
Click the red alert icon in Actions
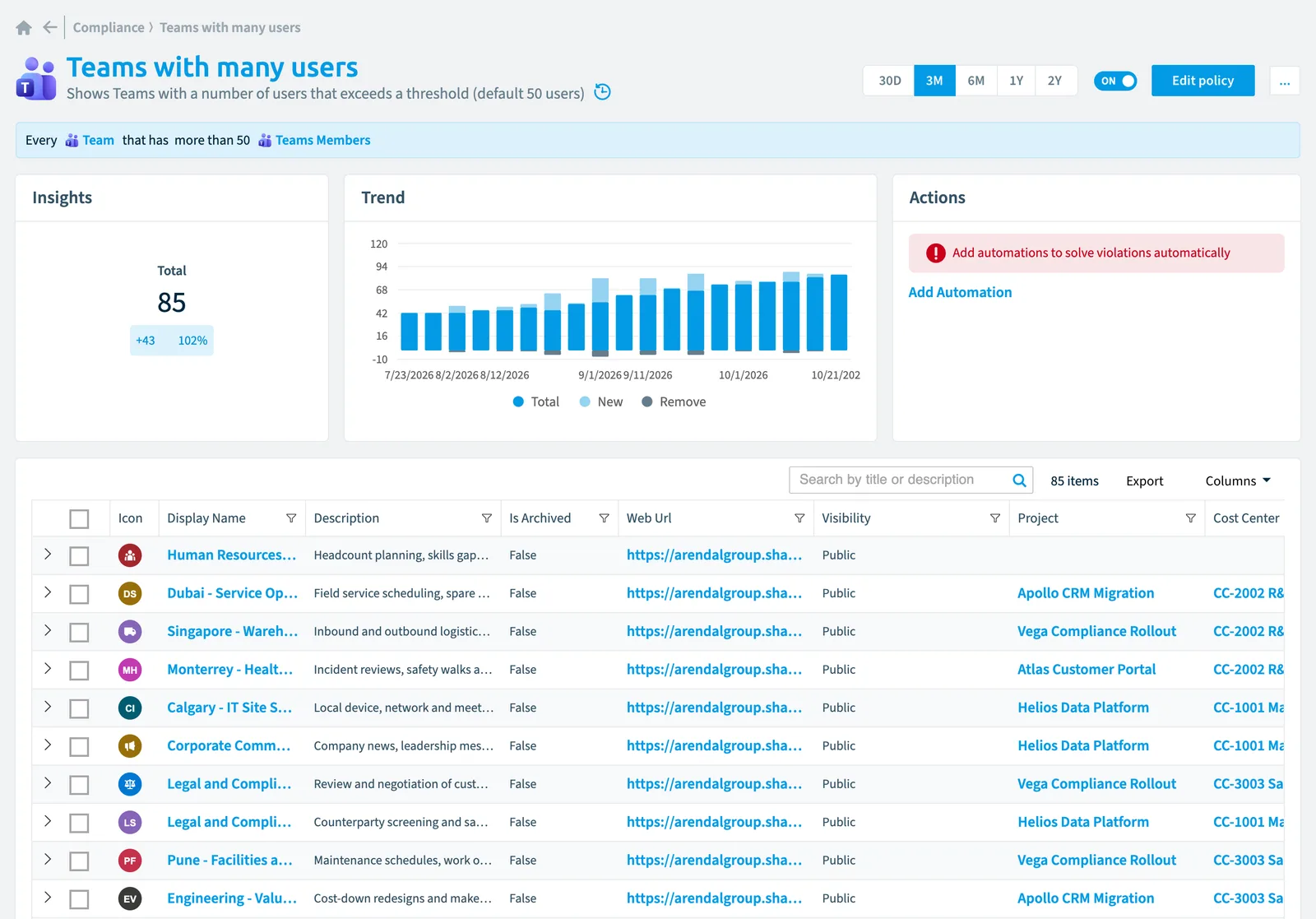[x=936, y=253]
